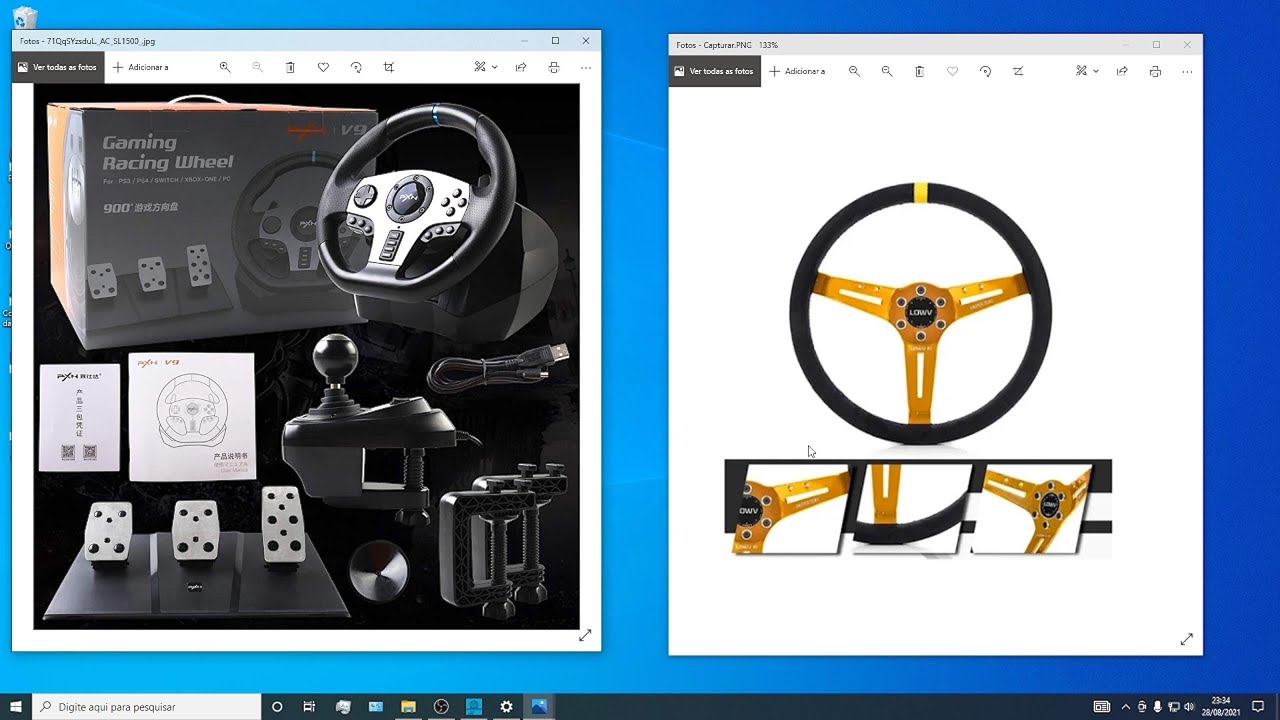Open Task View on the taskbar
The image size is (1280, 720).
point(309,706)
